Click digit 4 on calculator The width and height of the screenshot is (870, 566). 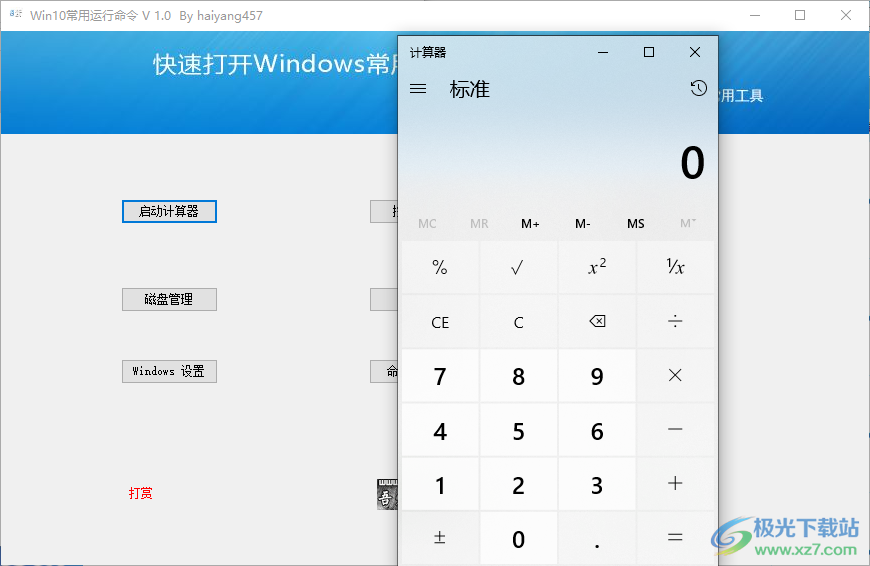click(x=440, y=430)
